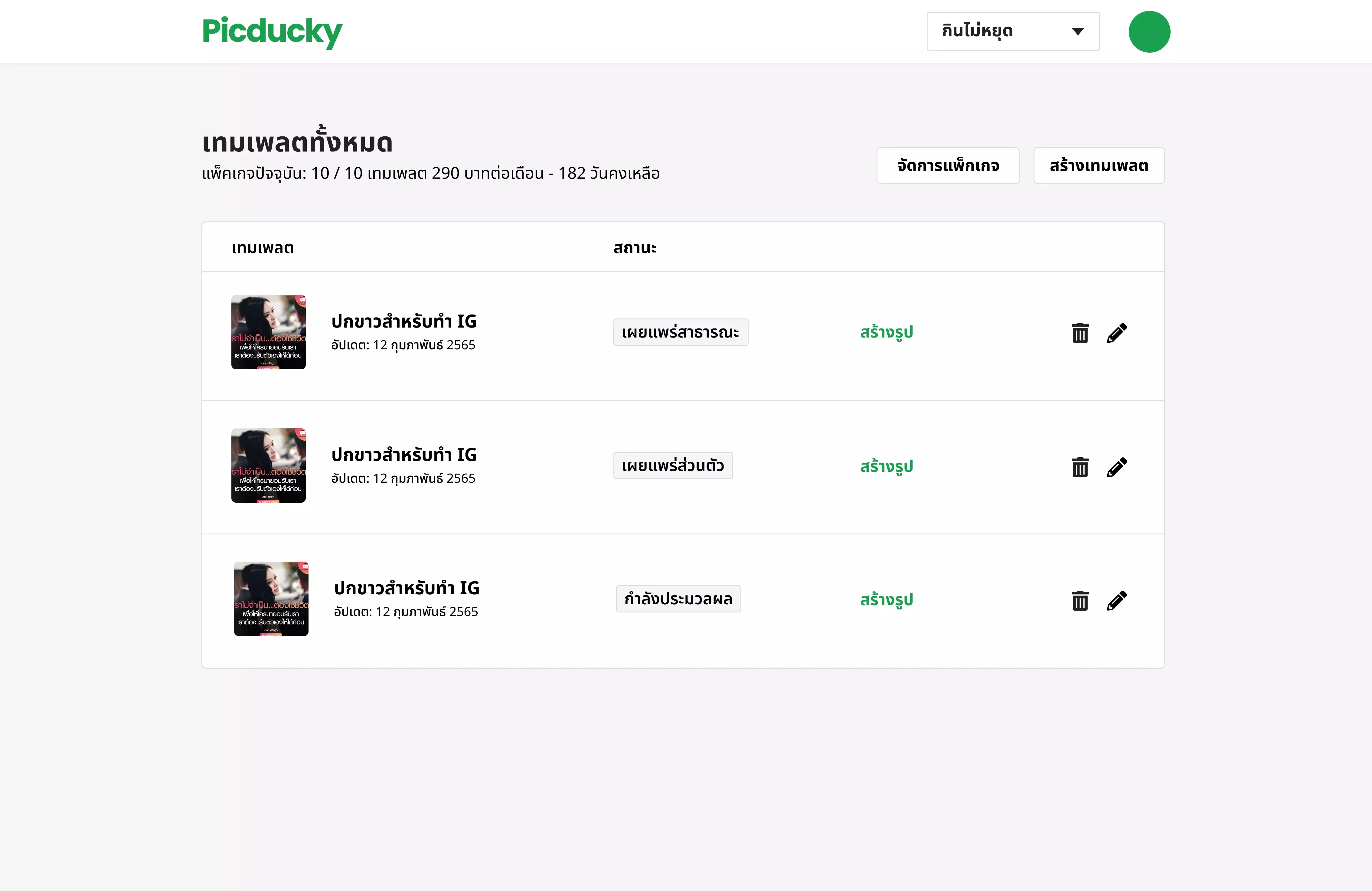The height and width of the screenshot is (891, 1372).
Task: Click สร้างรูป in the processing template row
Action: click(x=886, y=600)
